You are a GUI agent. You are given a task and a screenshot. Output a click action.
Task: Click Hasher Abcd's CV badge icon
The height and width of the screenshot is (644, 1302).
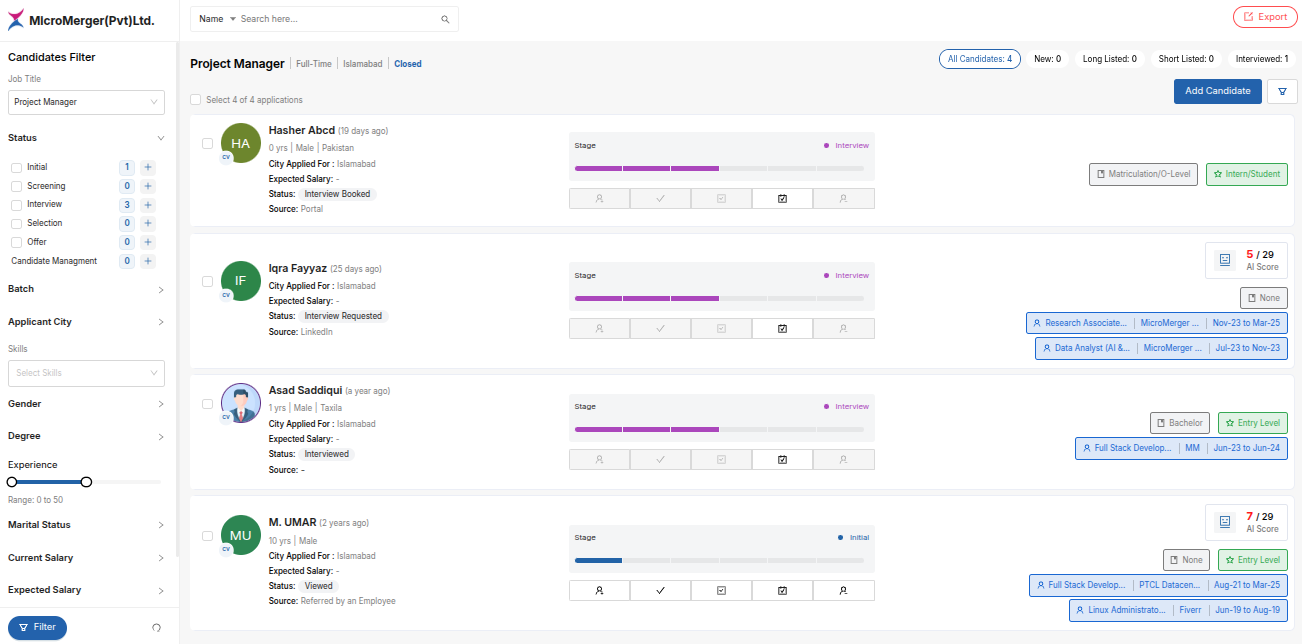click(226, 157)
